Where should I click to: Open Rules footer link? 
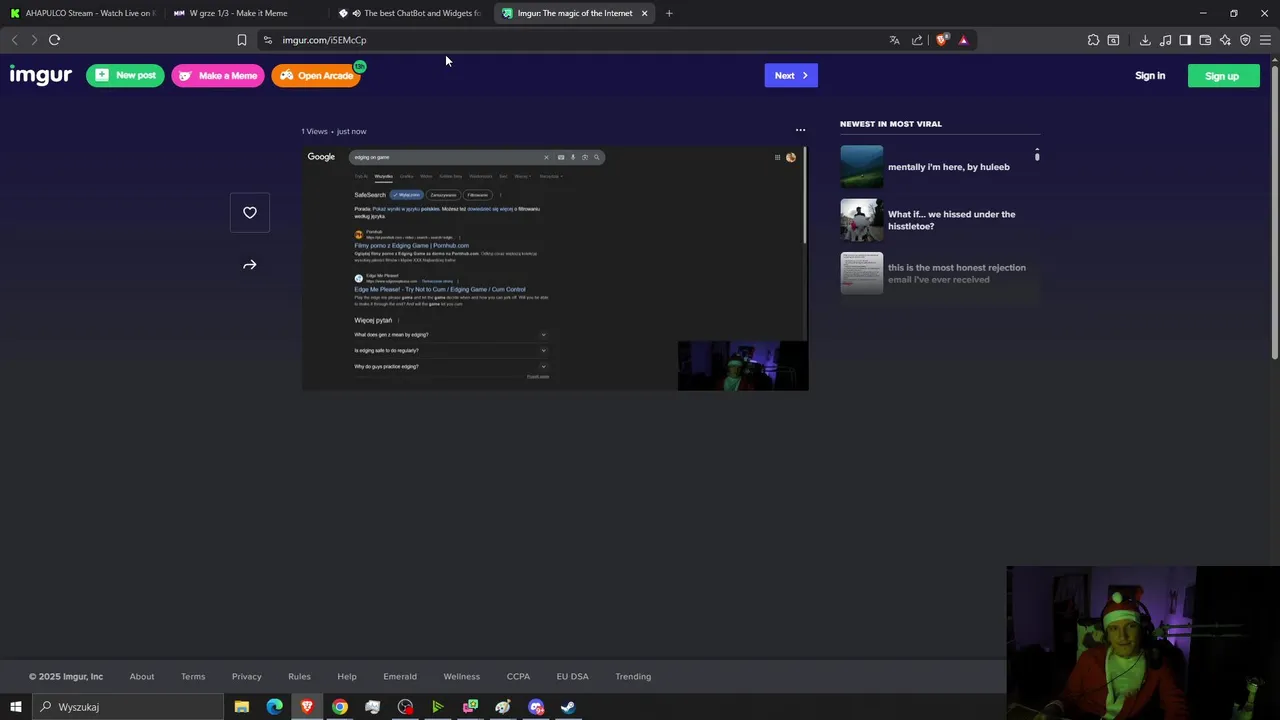click(299, 676)
